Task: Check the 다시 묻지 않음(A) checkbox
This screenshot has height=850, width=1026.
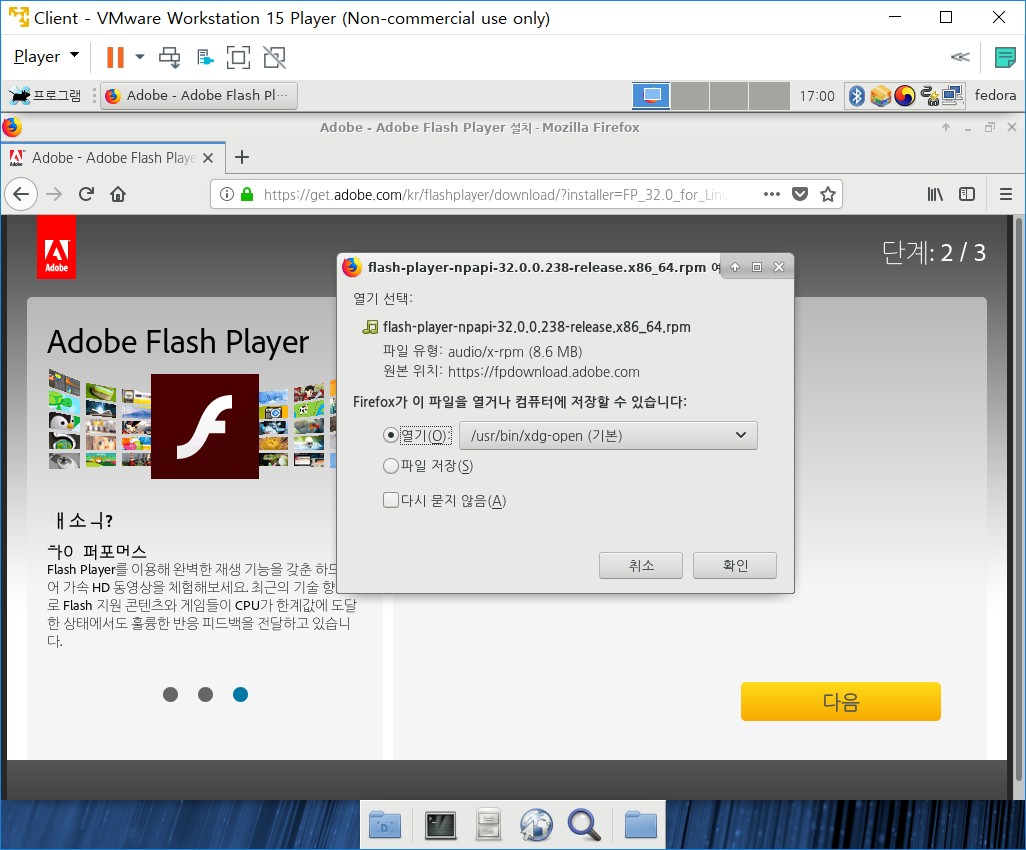Action: click(391, 501)
